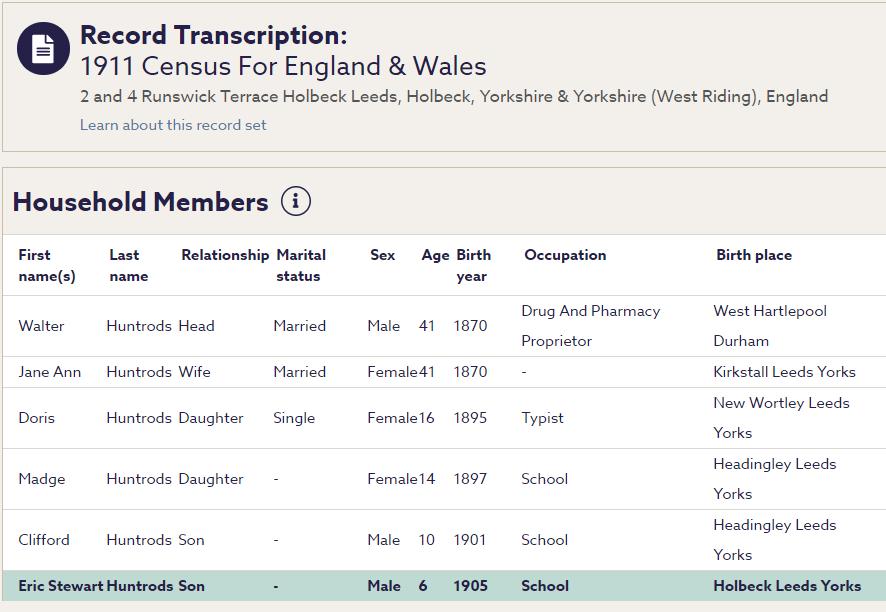Click the 'Occupation' column header
The height and width of the screenshot is (612, 886).
click(565, 255)
